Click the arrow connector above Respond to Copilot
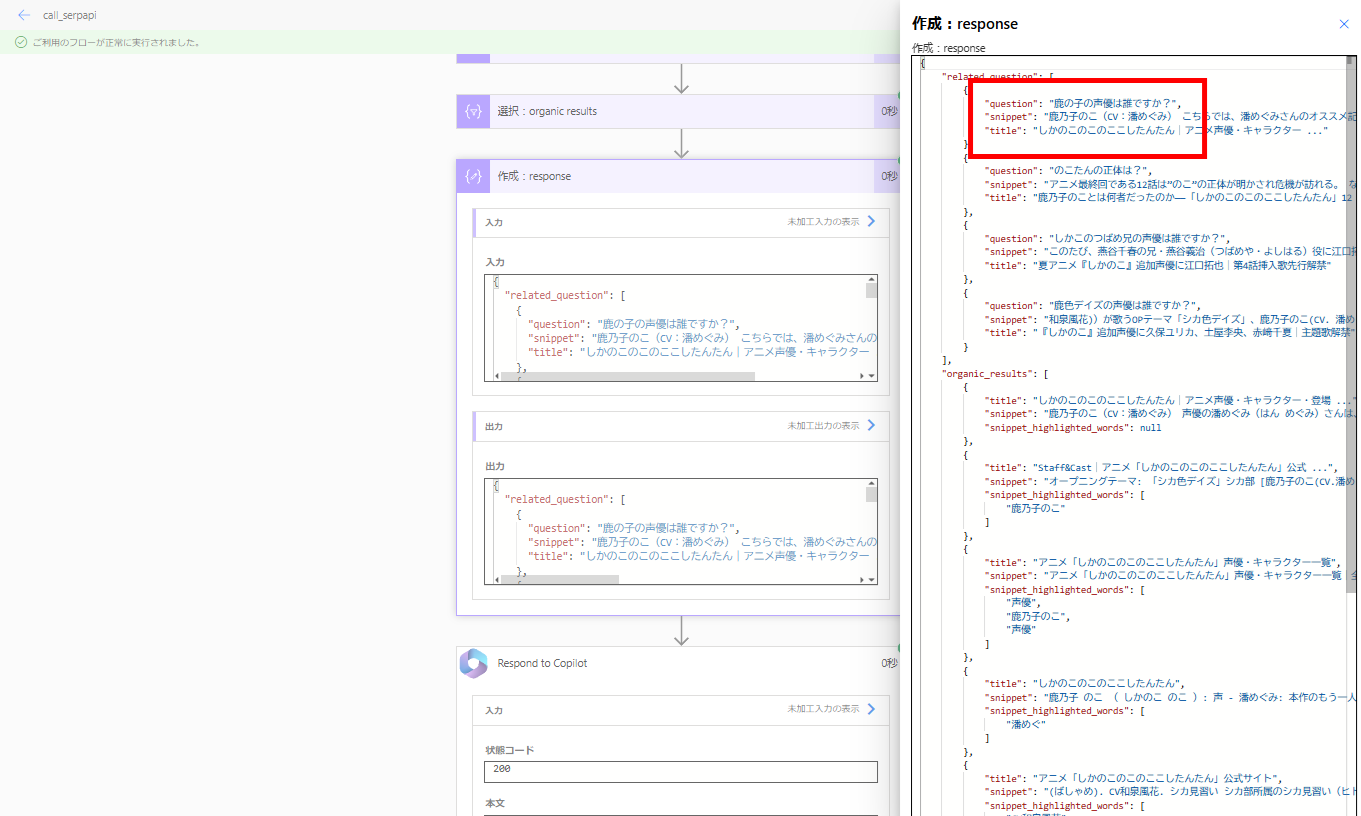This screenshot has height=816, width=1361. (682, 632)
